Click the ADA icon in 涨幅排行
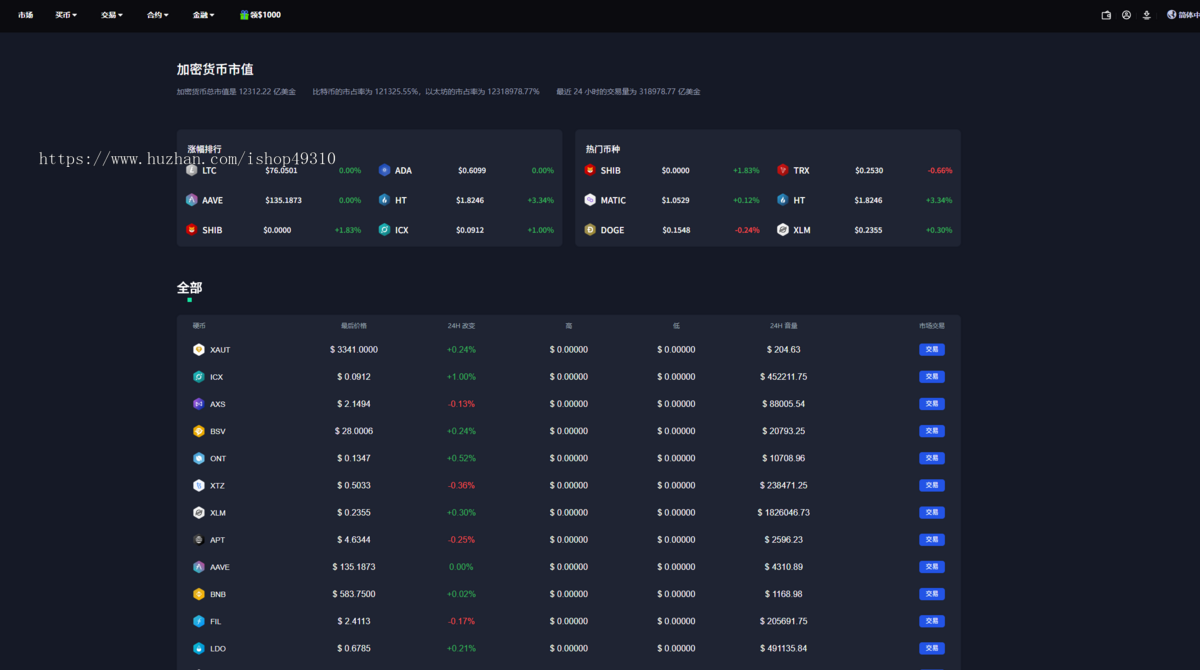Screen dimensions: 1200x670 384,170
